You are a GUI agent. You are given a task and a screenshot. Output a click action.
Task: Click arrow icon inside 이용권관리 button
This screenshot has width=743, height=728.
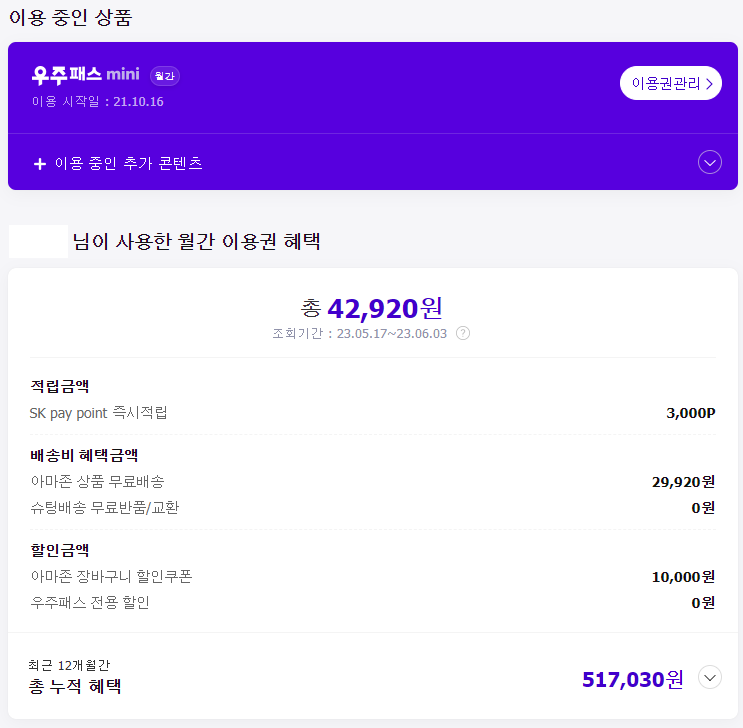click(709, 84)
